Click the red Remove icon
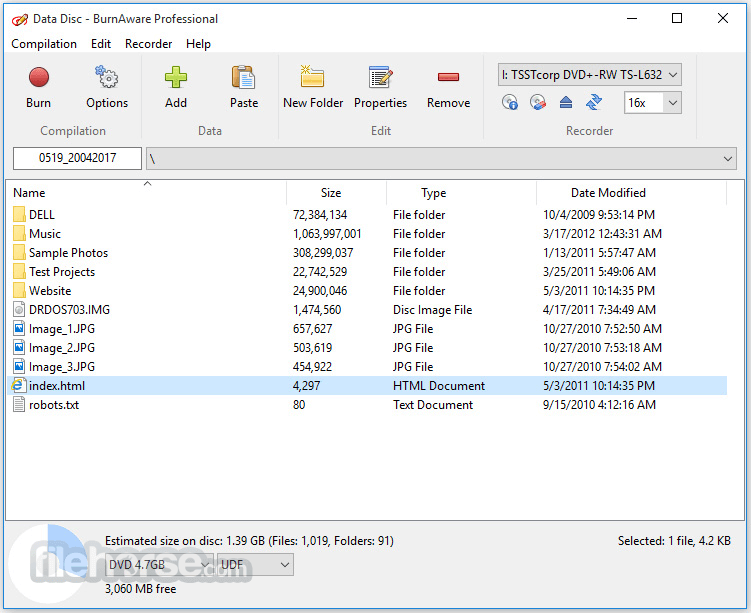 [448, 77]
